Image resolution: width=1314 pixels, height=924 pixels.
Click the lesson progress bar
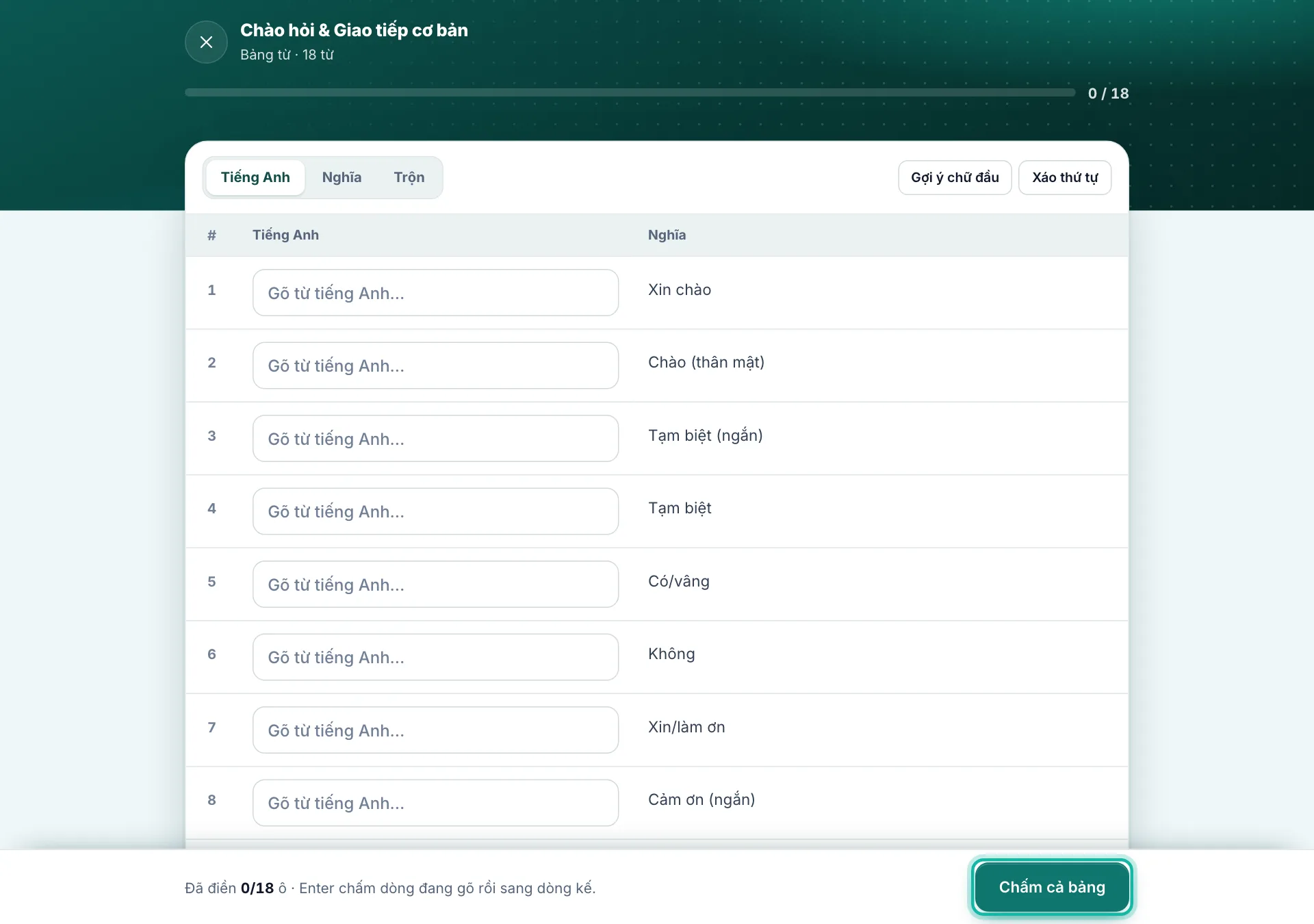[630, 92]
